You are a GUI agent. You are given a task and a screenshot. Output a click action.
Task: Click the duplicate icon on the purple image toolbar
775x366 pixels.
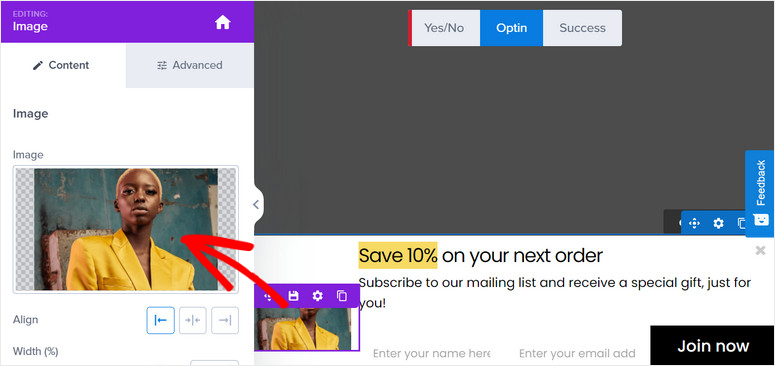pos(342,296)
